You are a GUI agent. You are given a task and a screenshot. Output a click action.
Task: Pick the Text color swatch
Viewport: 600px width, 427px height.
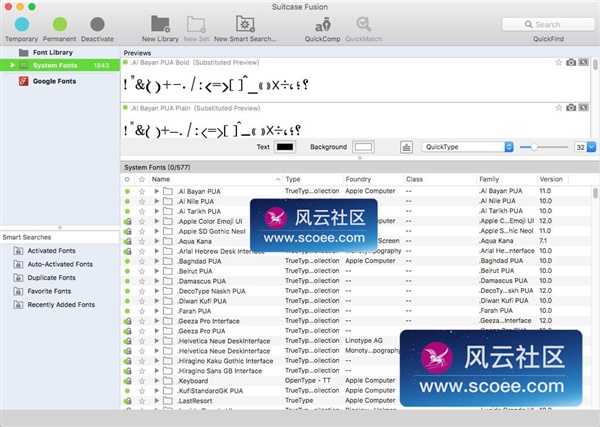tap(285, 147)
